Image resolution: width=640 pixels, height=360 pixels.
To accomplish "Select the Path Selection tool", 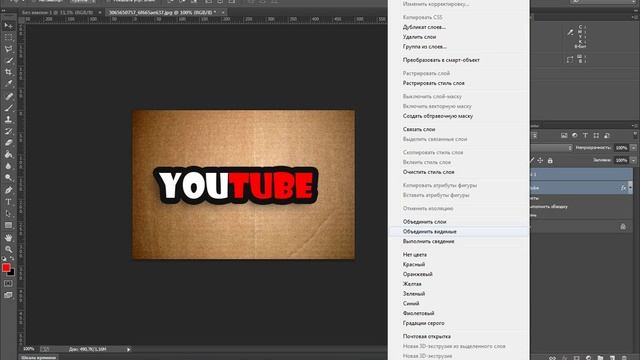I will pyautogui.click(x=8, y=213).
